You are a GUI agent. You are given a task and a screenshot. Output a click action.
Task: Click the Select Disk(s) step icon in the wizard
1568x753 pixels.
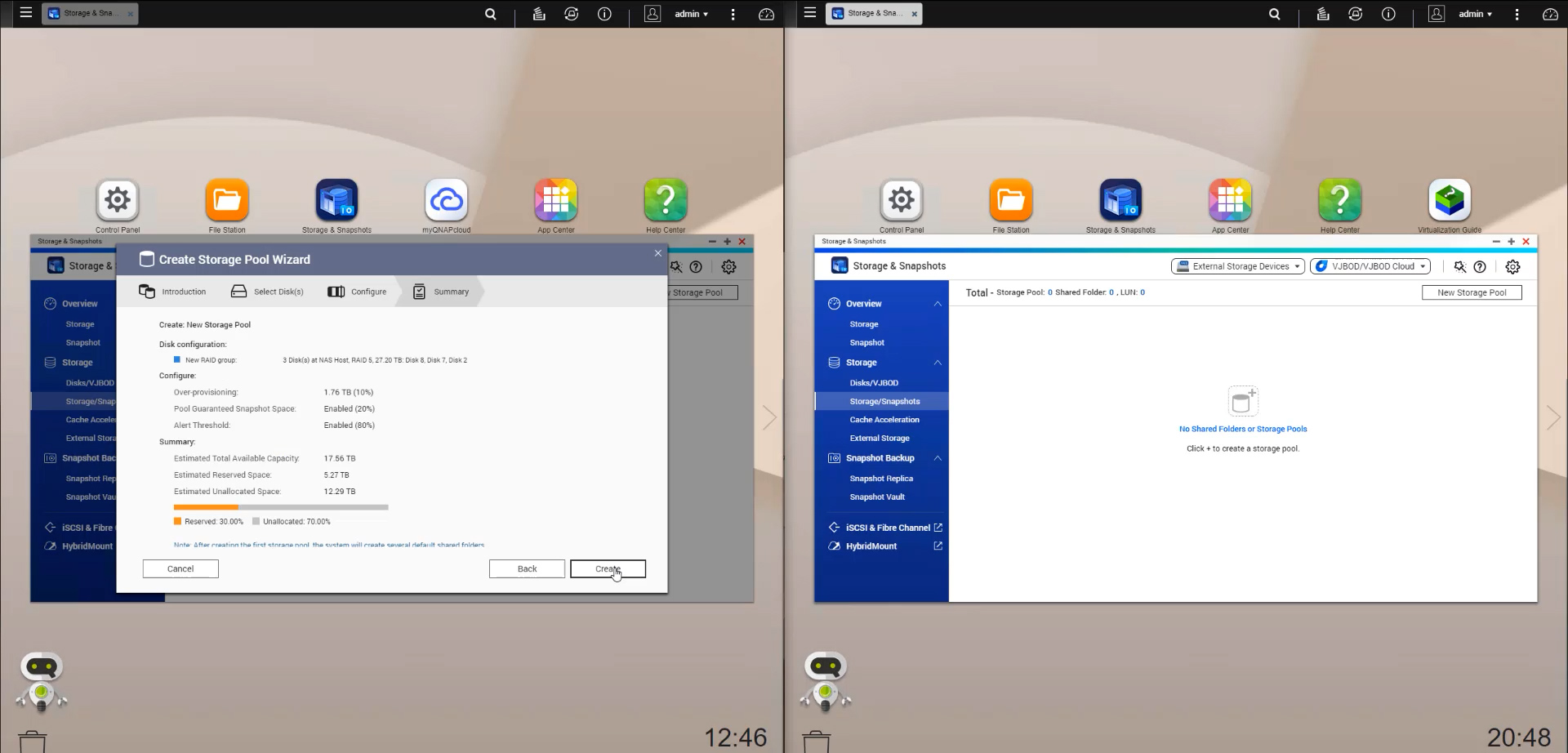pyautogui.click(x=238, y=292)
